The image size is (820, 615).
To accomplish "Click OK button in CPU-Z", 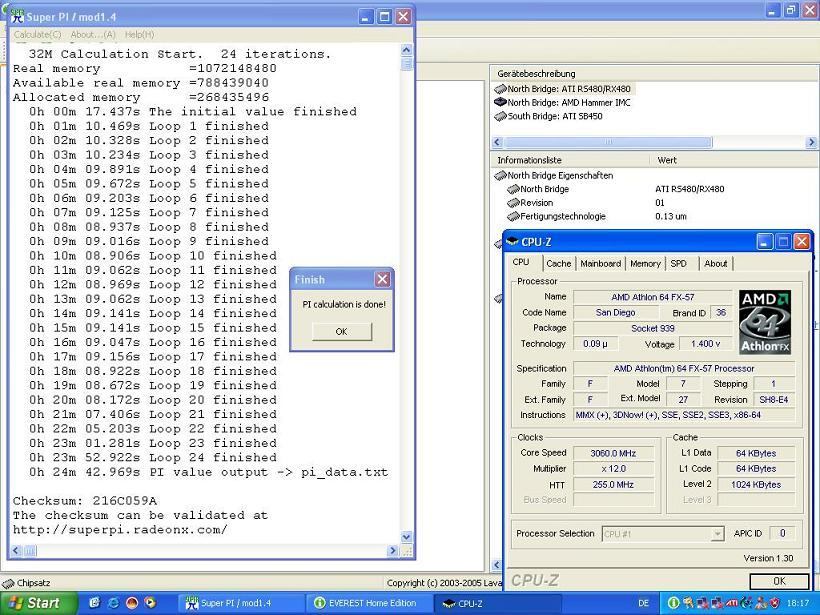I will point(780,581).
